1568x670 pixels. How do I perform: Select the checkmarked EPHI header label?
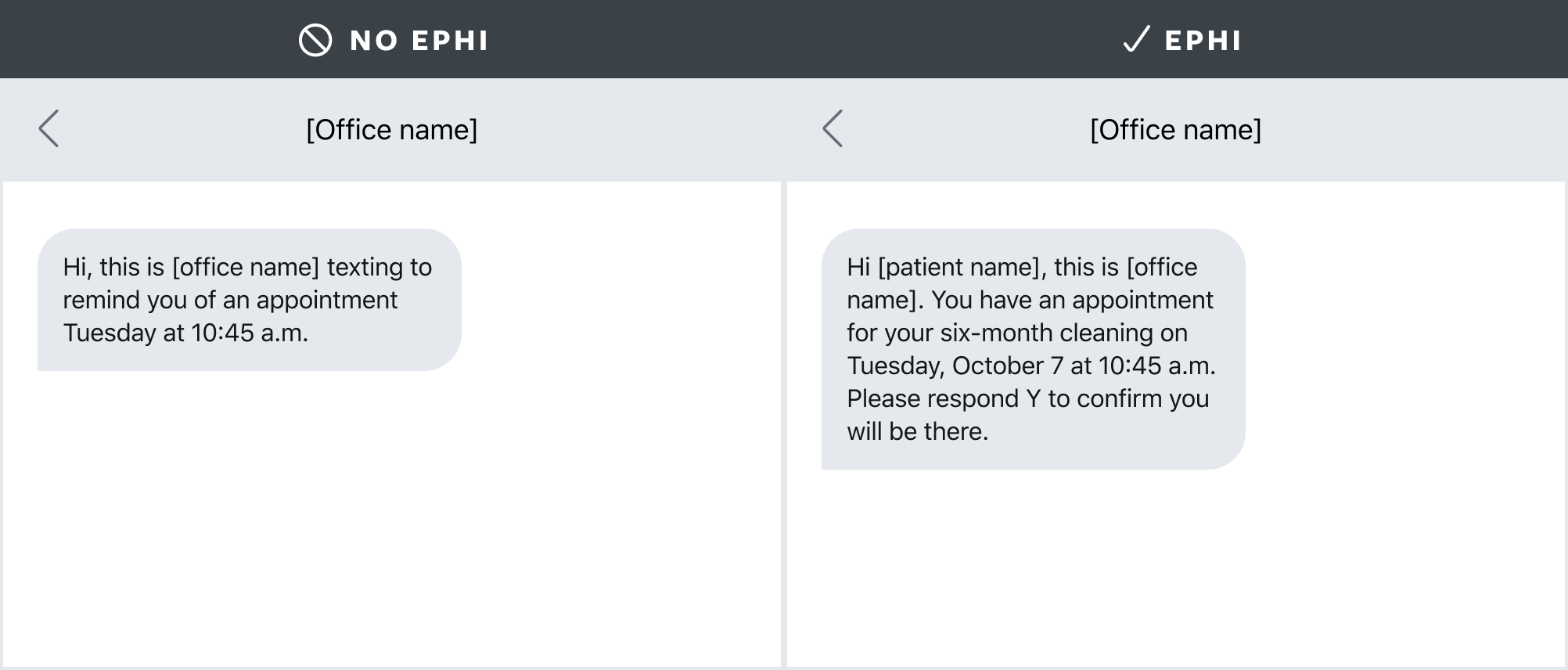click(1203, 41)
